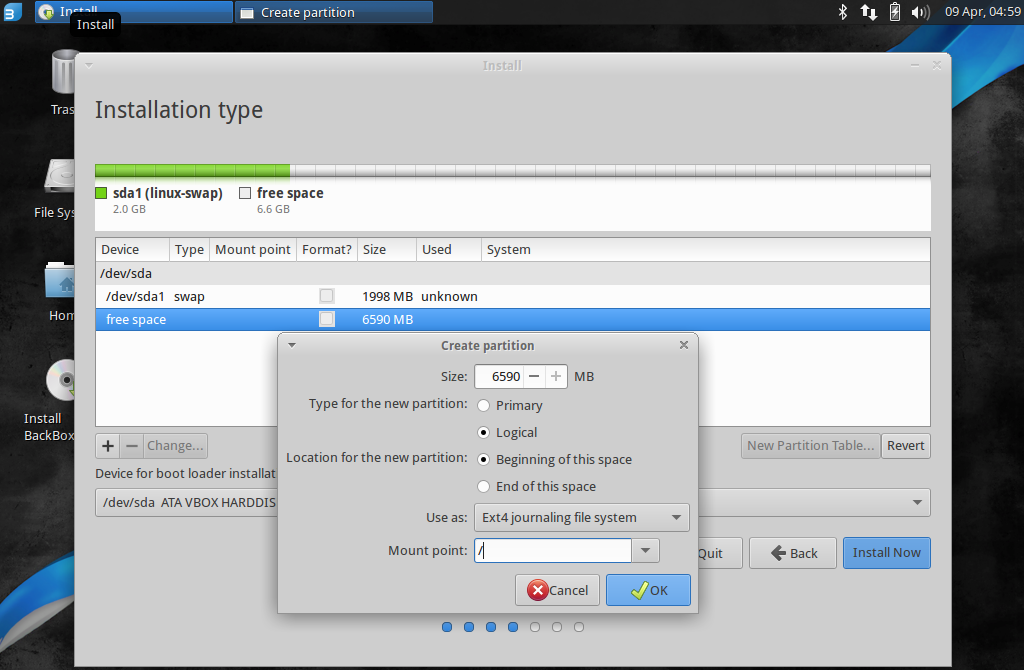Go Back to the previous installer step
This screenshot has height=670, width=1024.
pyautogui.click(x=793, y=553)
